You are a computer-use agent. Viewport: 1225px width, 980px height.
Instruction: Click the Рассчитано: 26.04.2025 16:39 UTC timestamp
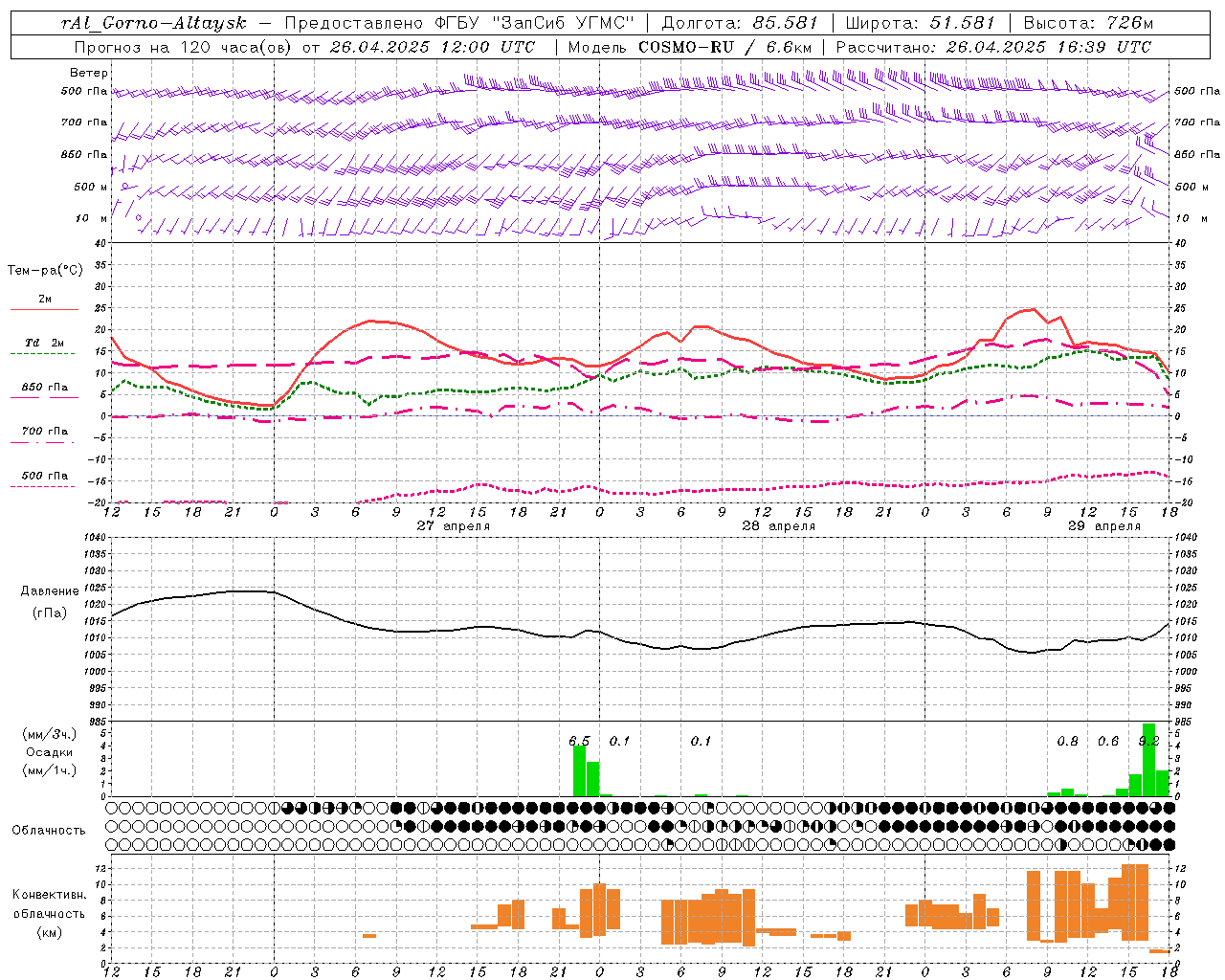[993, 47]
